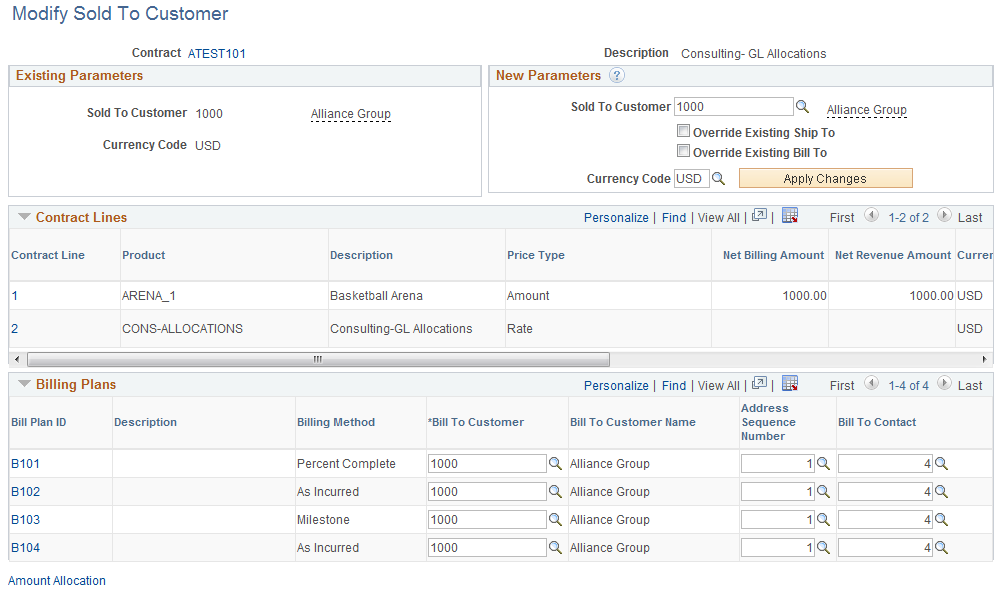The image size is (1006, 592).
Task: Open B101 Bill To Customer lookup icon
Action: tap(555, 463)
